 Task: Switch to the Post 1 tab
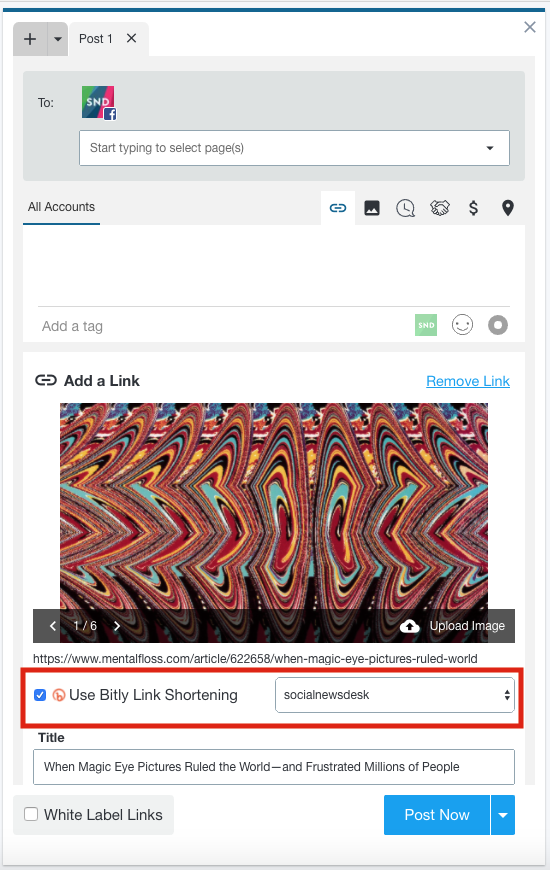click(x=95, y=39)
